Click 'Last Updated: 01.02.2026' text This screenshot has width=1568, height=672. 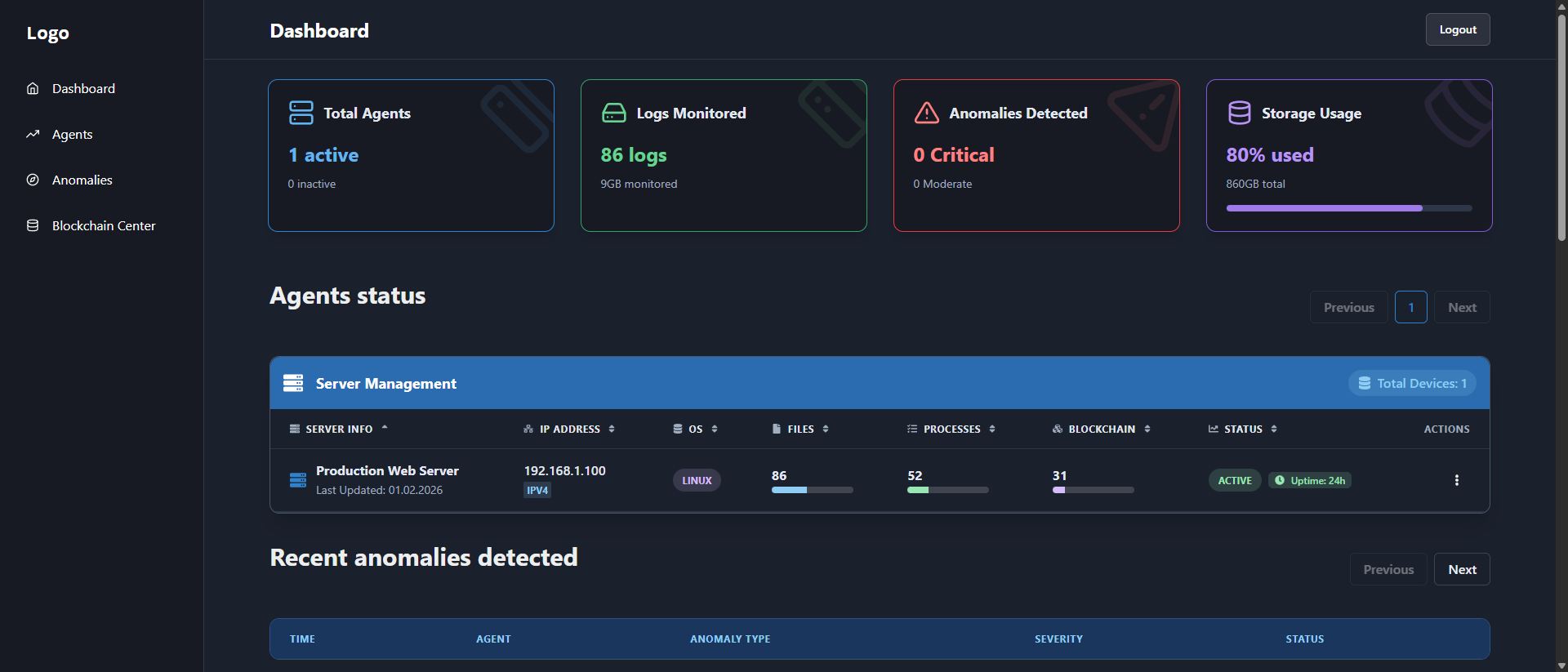(x=379, y=490)
